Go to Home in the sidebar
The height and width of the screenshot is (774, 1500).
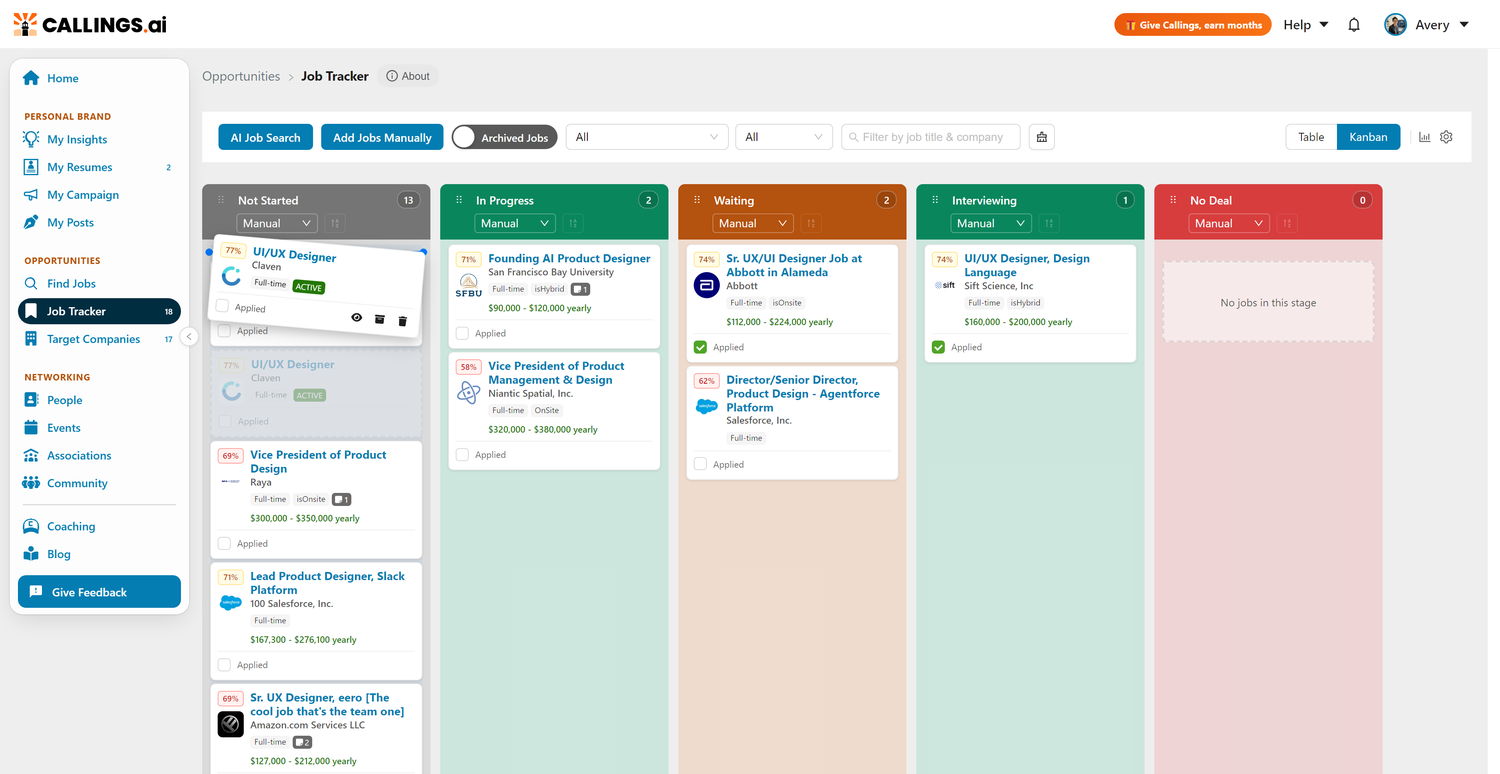(99, 78)
